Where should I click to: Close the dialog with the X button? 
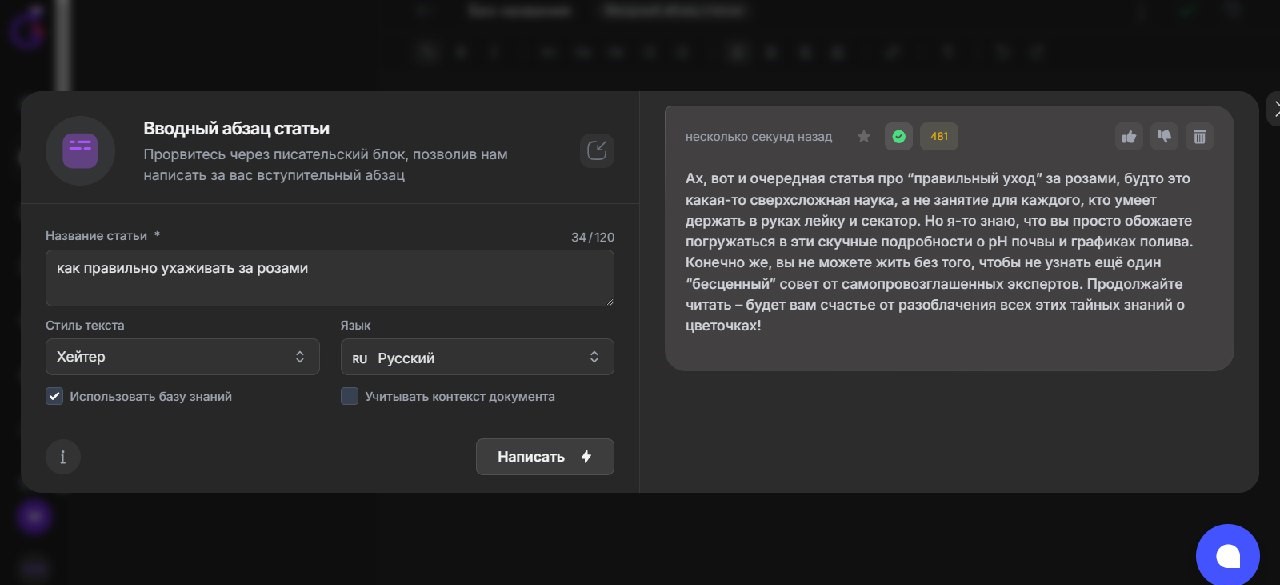(x=1272, y=107)
